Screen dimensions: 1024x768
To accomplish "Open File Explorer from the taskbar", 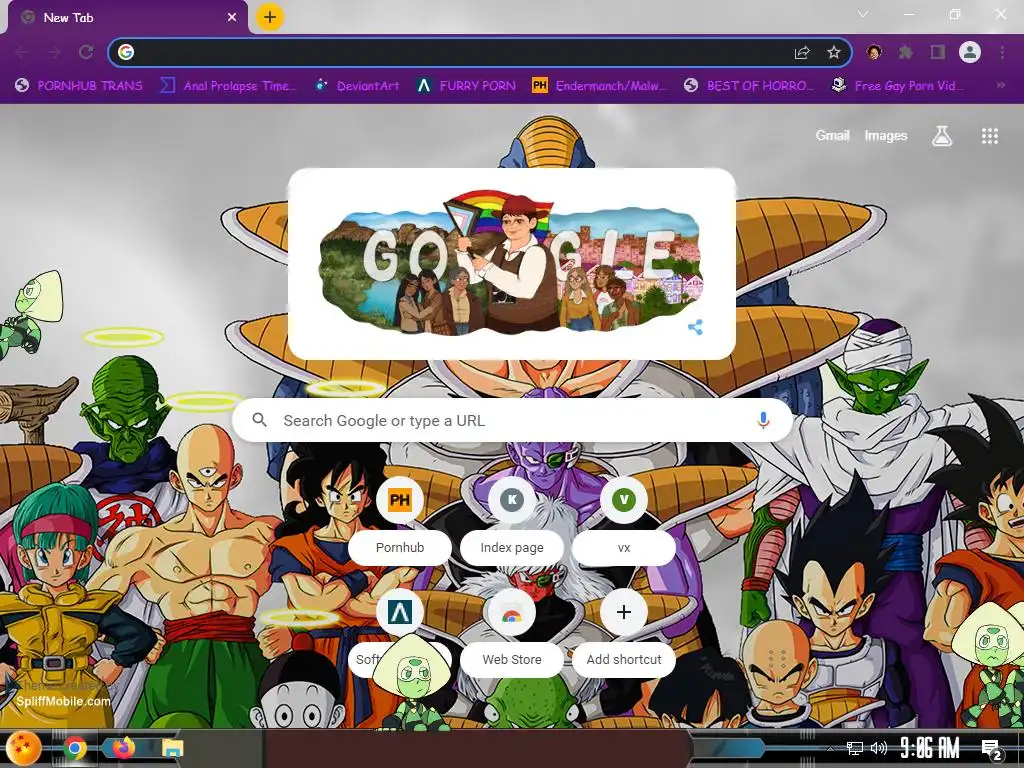I will click(x=172, y=748).
